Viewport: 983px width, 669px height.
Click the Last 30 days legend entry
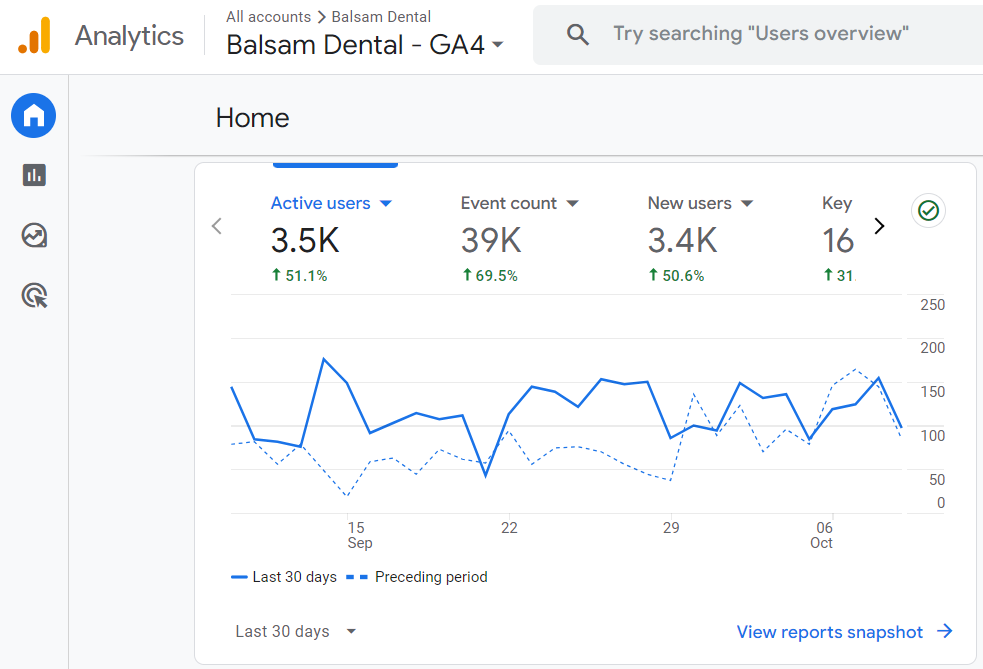coord(284,577)
